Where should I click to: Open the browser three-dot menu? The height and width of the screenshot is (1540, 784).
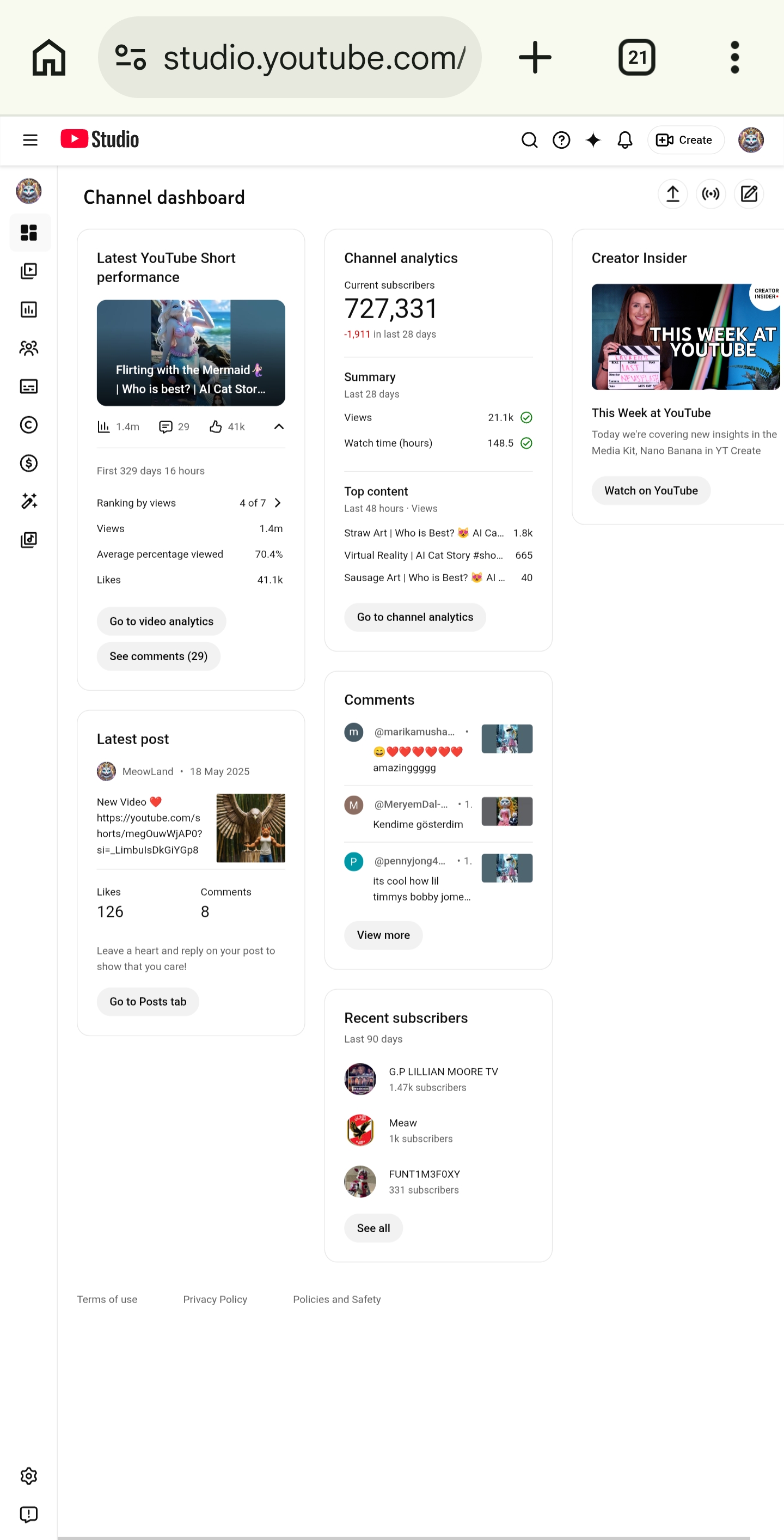click(x=735, y=57)
